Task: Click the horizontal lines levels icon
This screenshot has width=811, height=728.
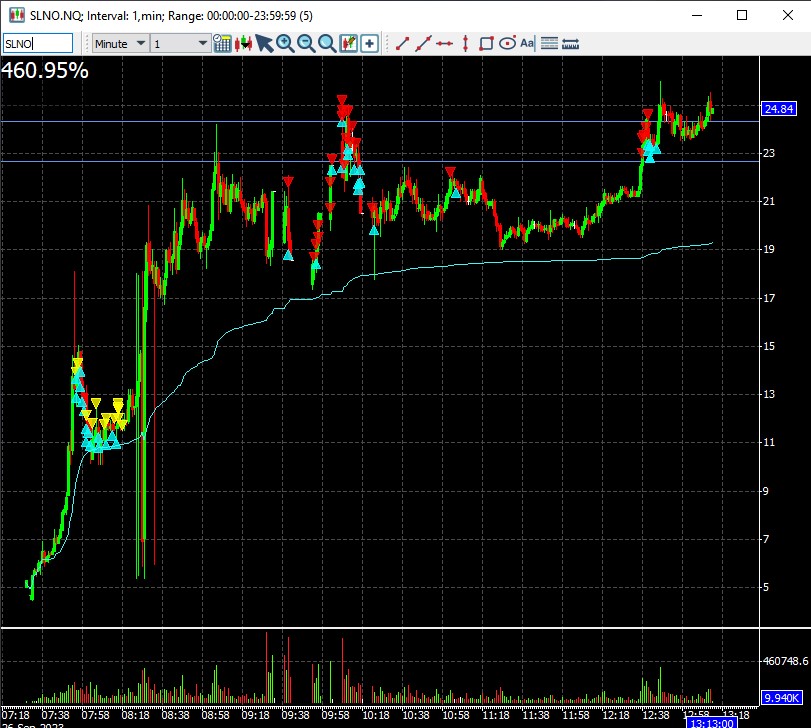Action: 549,43
